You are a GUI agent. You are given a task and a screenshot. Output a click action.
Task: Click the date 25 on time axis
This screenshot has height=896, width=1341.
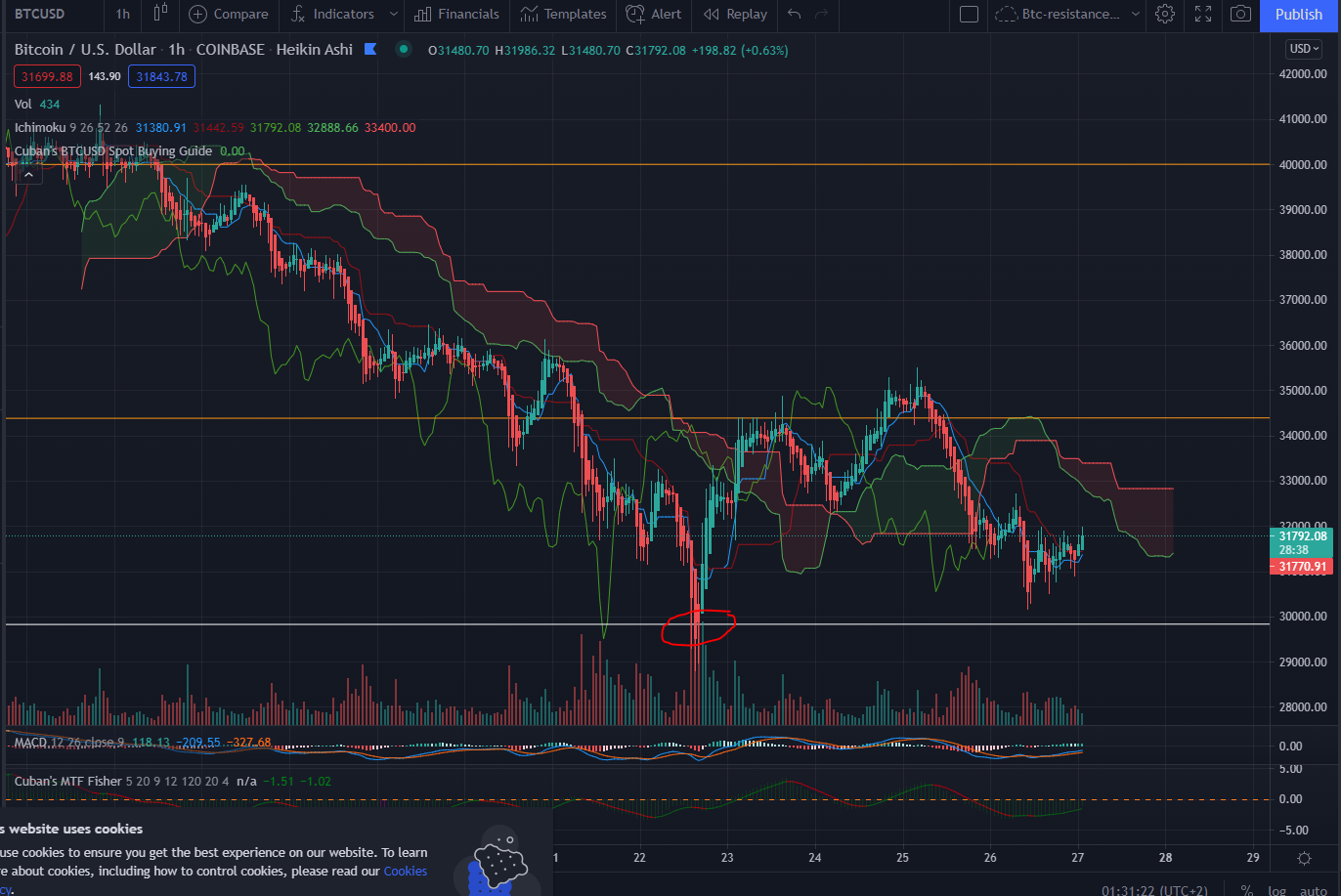click(902, 857)
